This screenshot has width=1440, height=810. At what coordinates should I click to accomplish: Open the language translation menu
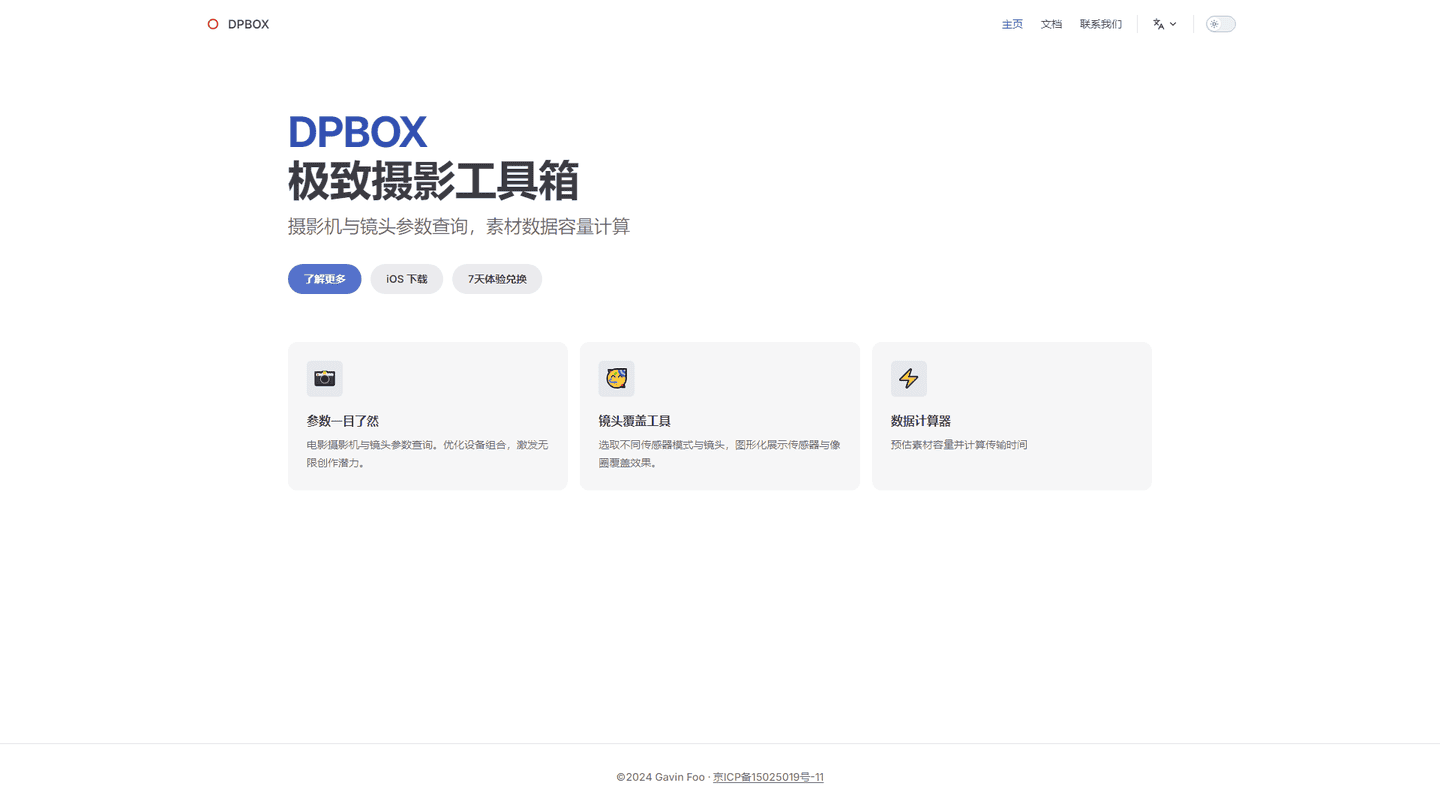point(1165,24)
